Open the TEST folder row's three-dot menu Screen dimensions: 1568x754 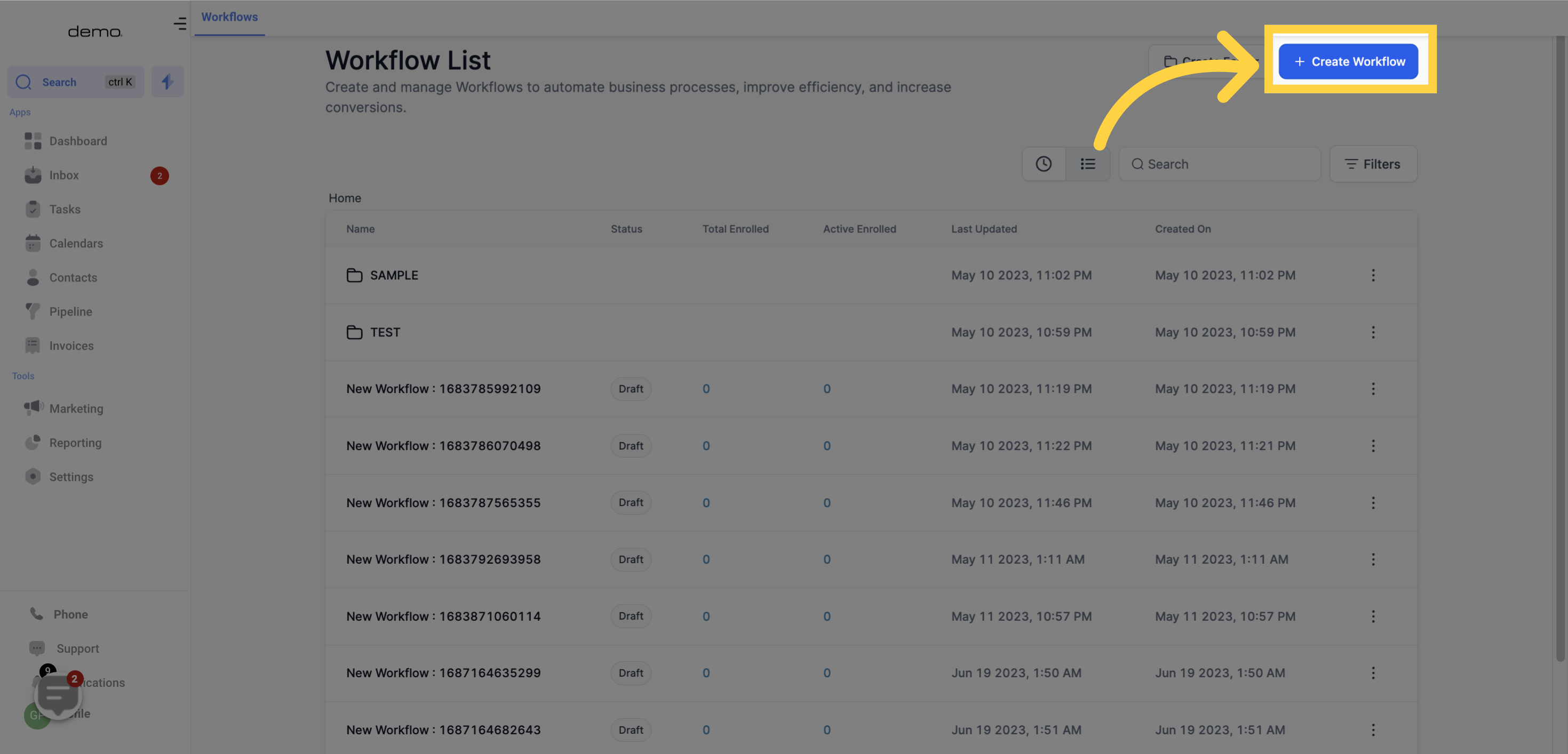click(1373, 332)
